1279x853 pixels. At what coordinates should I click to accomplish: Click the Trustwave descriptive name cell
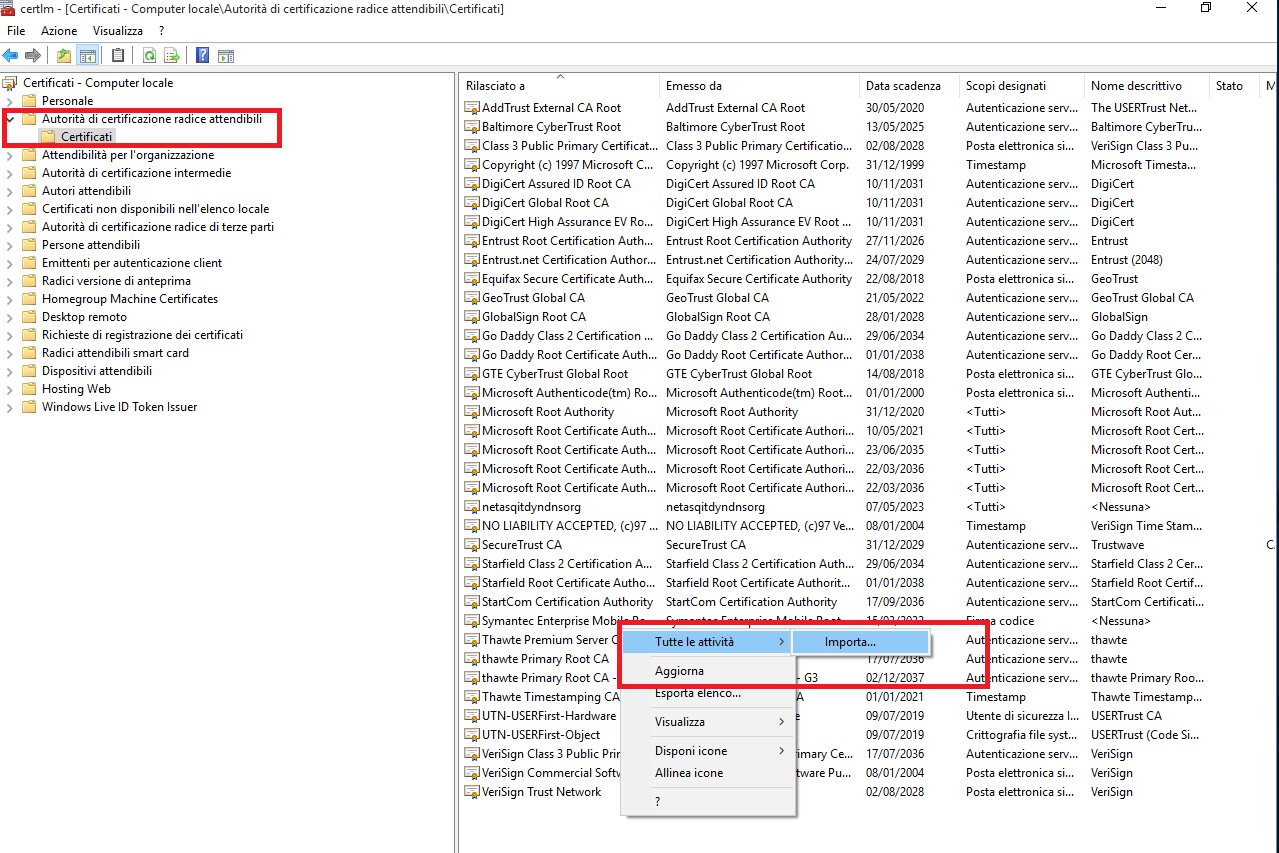[1118, 545]
